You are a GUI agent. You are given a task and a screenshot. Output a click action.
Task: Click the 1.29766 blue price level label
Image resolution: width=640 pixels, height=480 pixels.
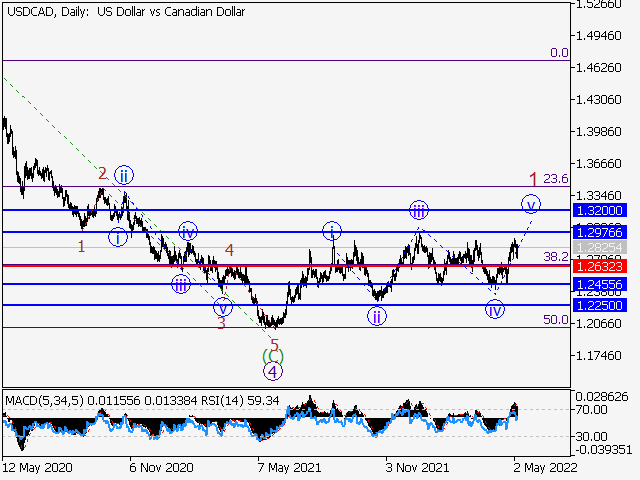tap(600, 232)
